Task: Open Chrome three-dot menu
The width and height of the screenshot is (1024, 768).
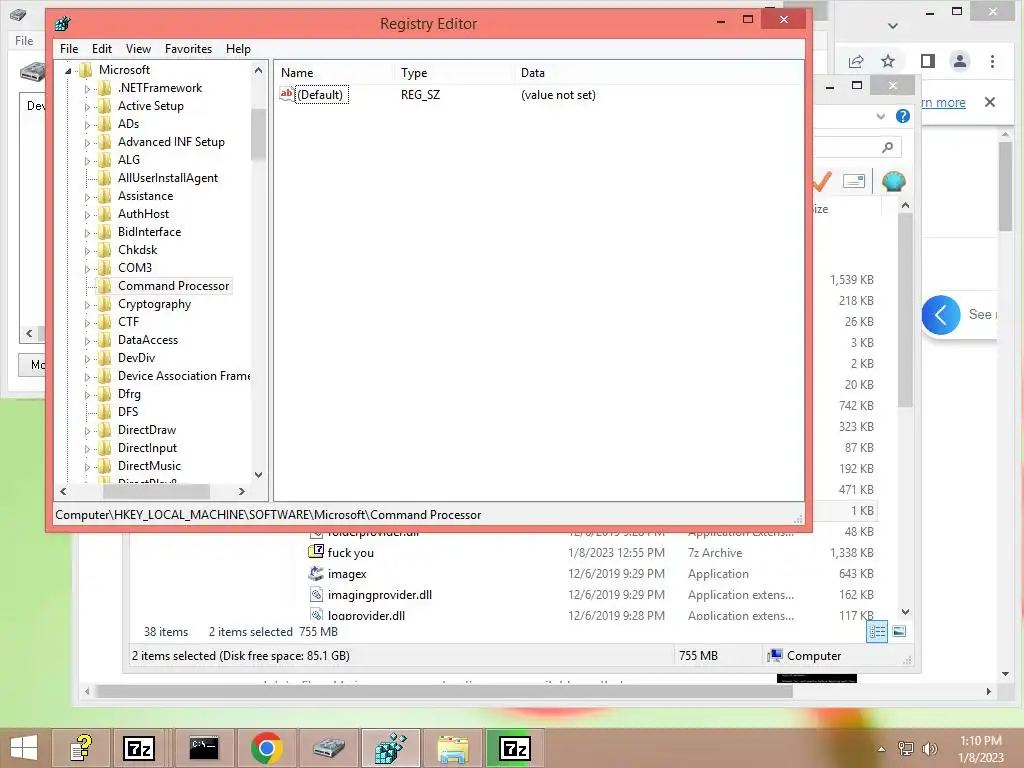Action: click(x=992, y=61)
